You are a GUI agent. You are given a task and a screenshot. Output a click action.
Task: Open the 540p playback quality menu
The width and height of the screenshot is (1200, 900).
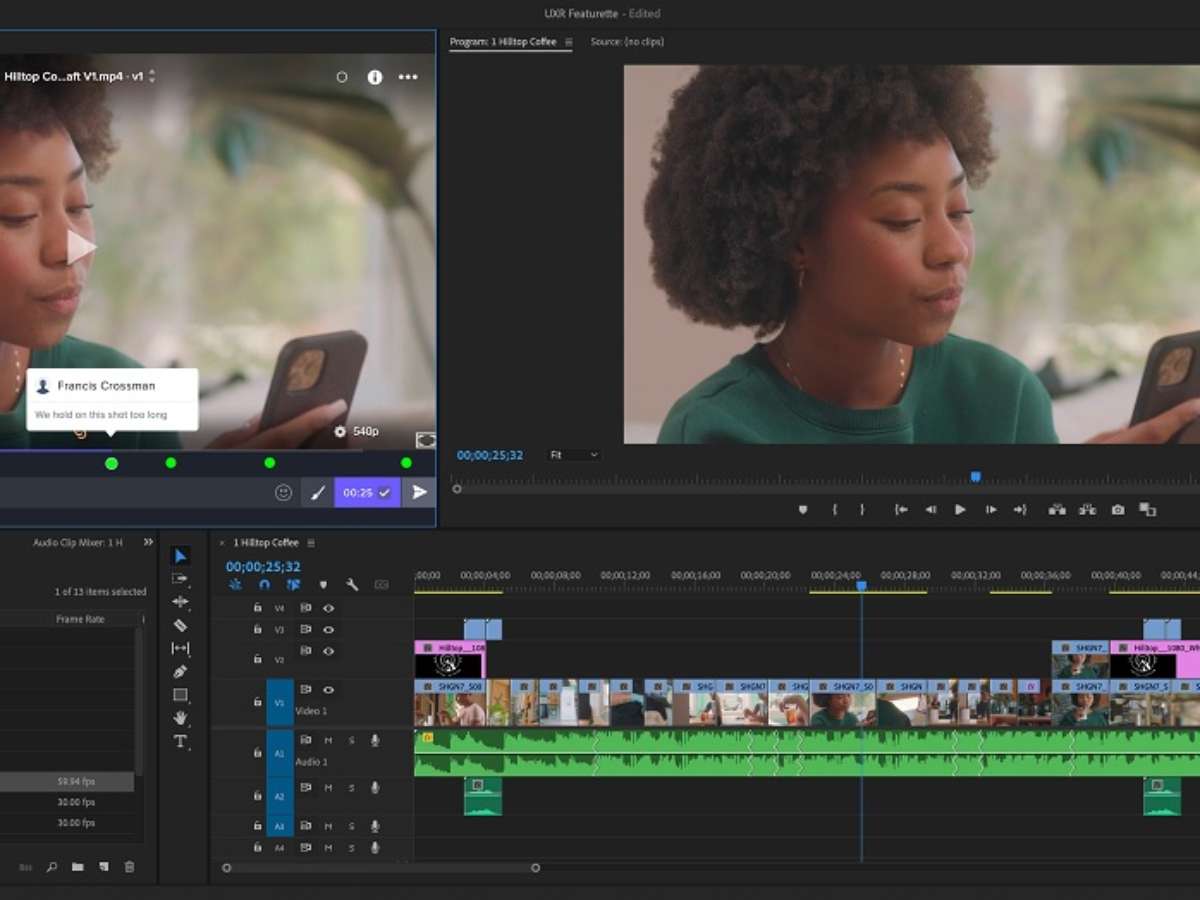tap(357, 431)
